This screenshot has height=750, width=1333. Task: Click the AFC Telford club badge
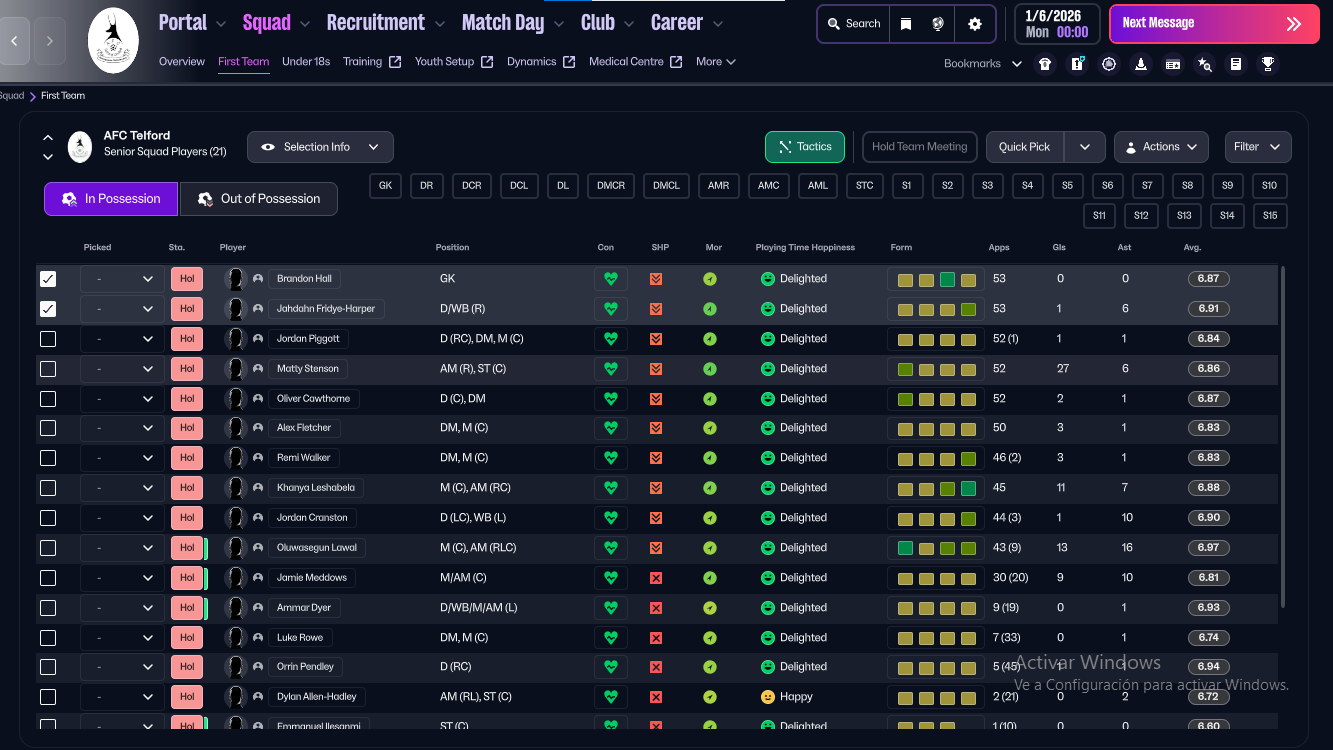click(x=113, y=40)
